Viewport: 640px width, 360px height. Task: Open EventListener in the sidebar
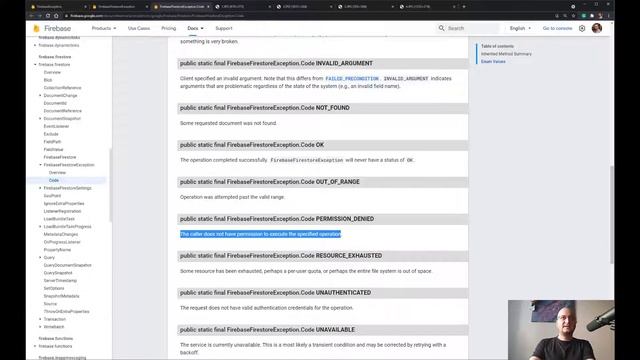56,127
